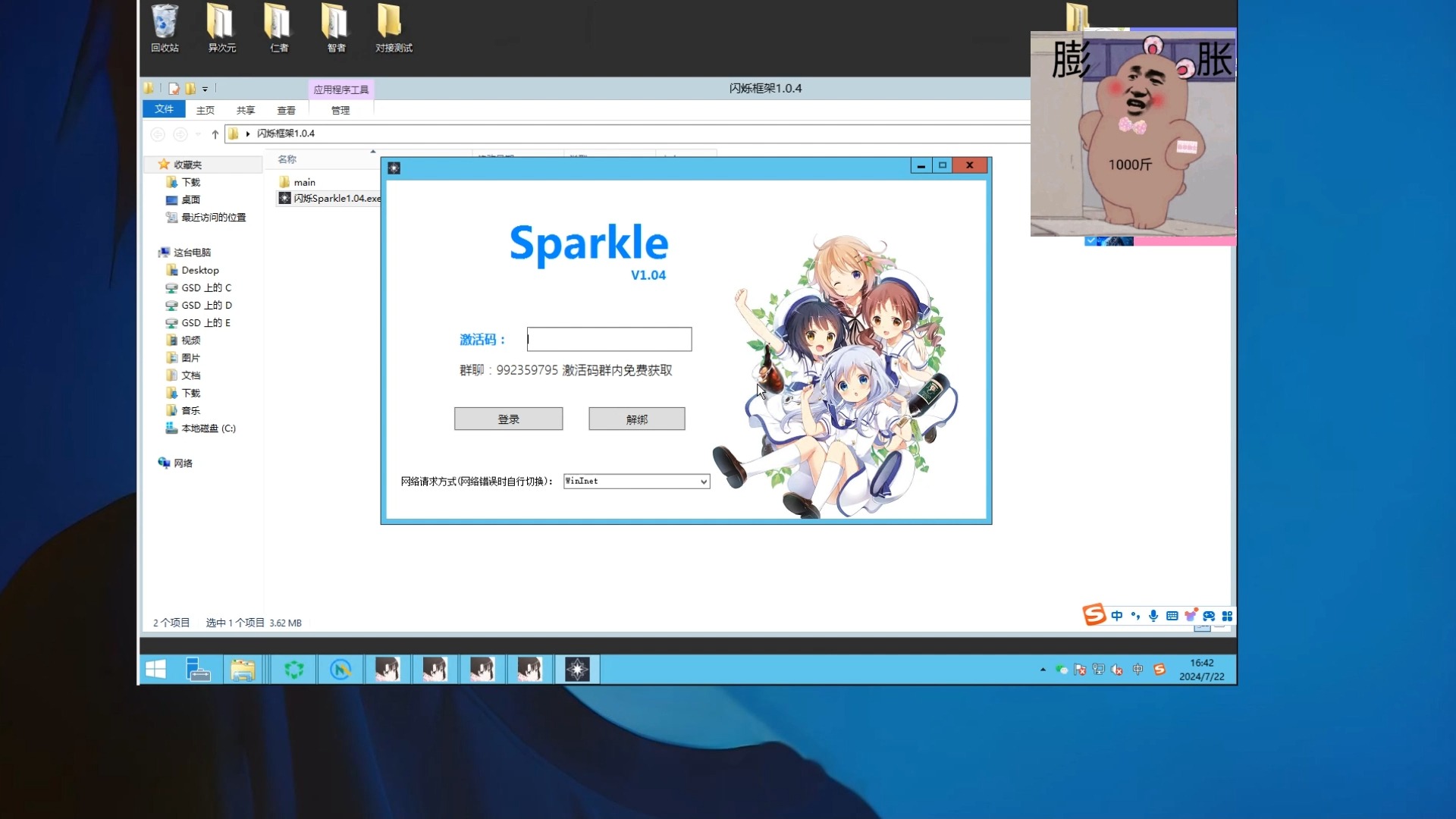Click the Sparkle star icon in taskbar
Image resolution: width=1456 pixels, height=819 pixels.
coord(577,670)
